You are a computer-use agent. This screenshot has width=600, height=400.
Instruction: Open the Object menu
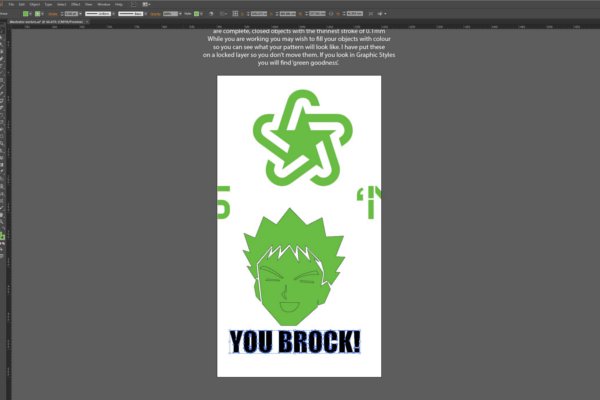(x=34, y=5)
